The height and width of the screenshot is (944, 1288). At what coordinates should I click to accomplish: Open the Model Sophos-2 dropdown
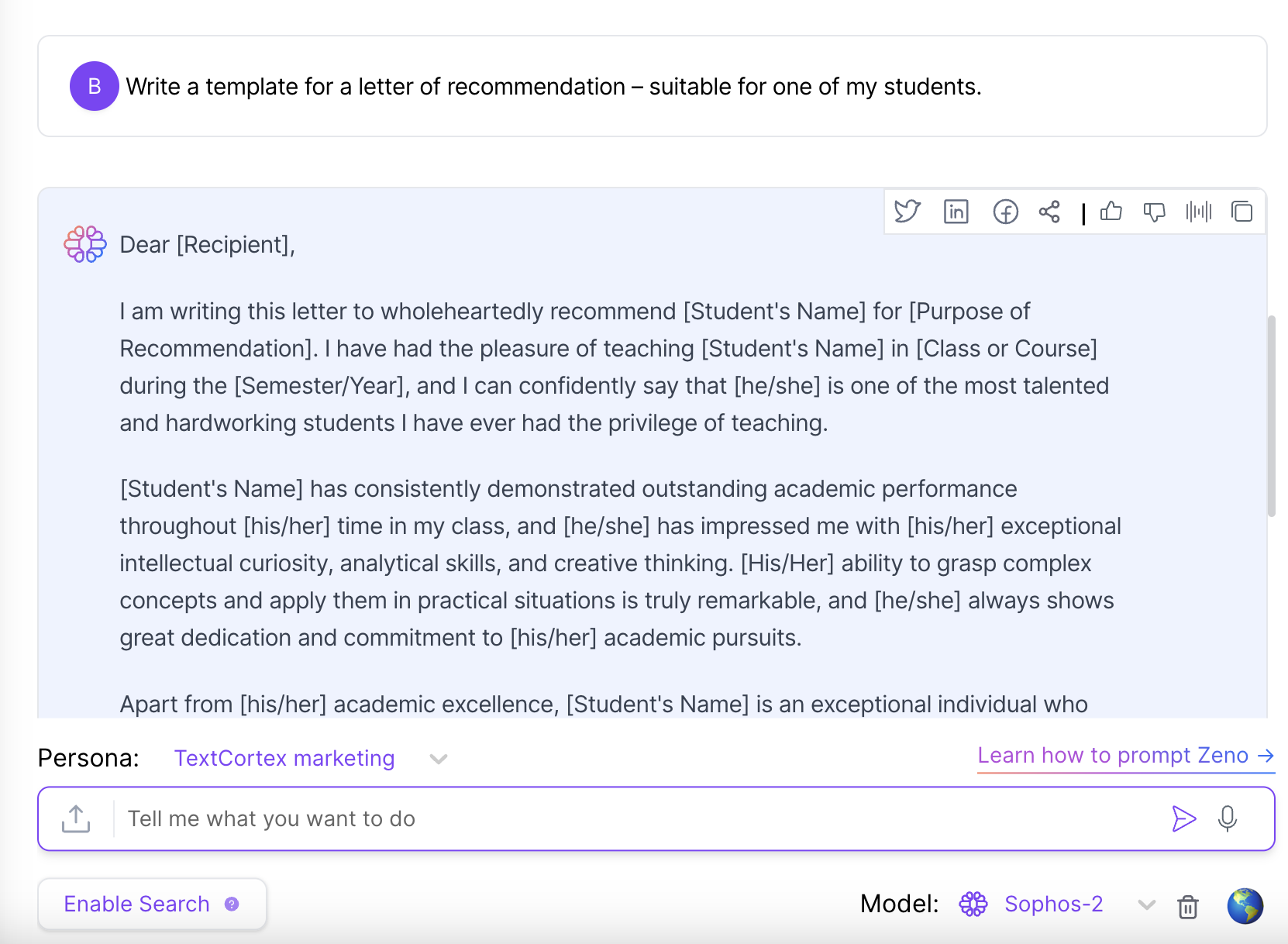pos(1146,904)
